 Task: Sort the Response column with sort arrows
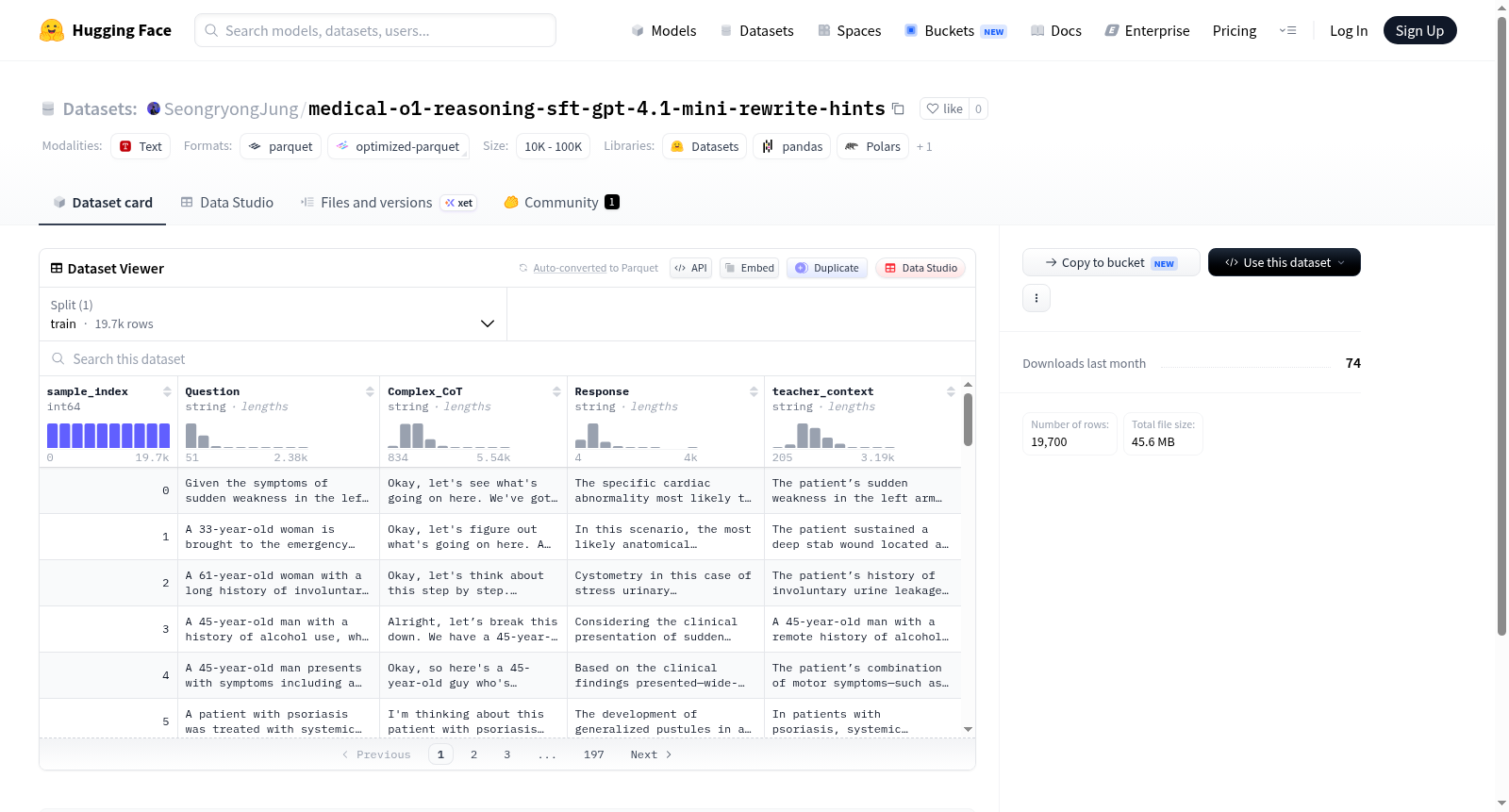click(754, 391)
